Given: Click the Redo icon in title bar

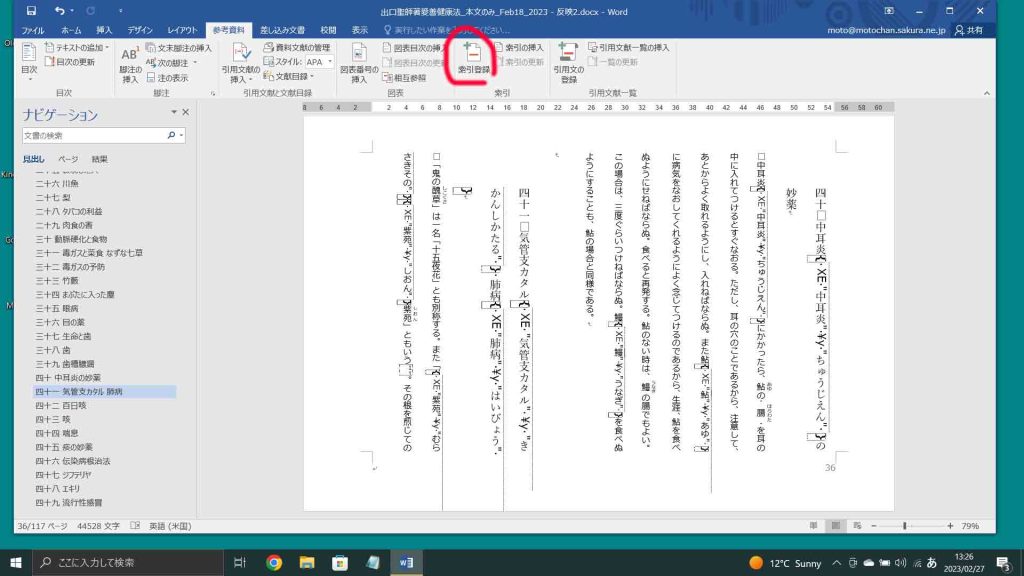Looking at the screenshot, I should (x=91, y=11).
